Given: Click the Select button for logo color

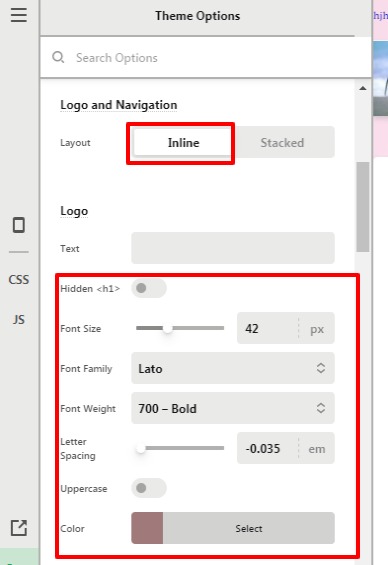Looking at the screenshot, I should coord(249,528).
